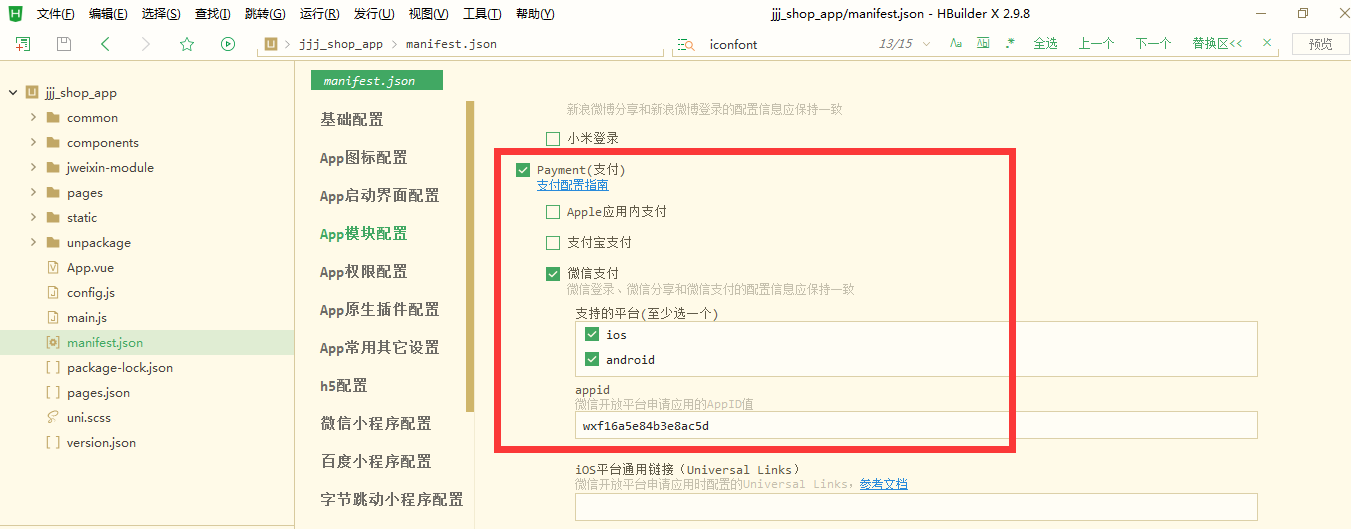Uncheck the ios platform checkbox

[x=592, y=335]
